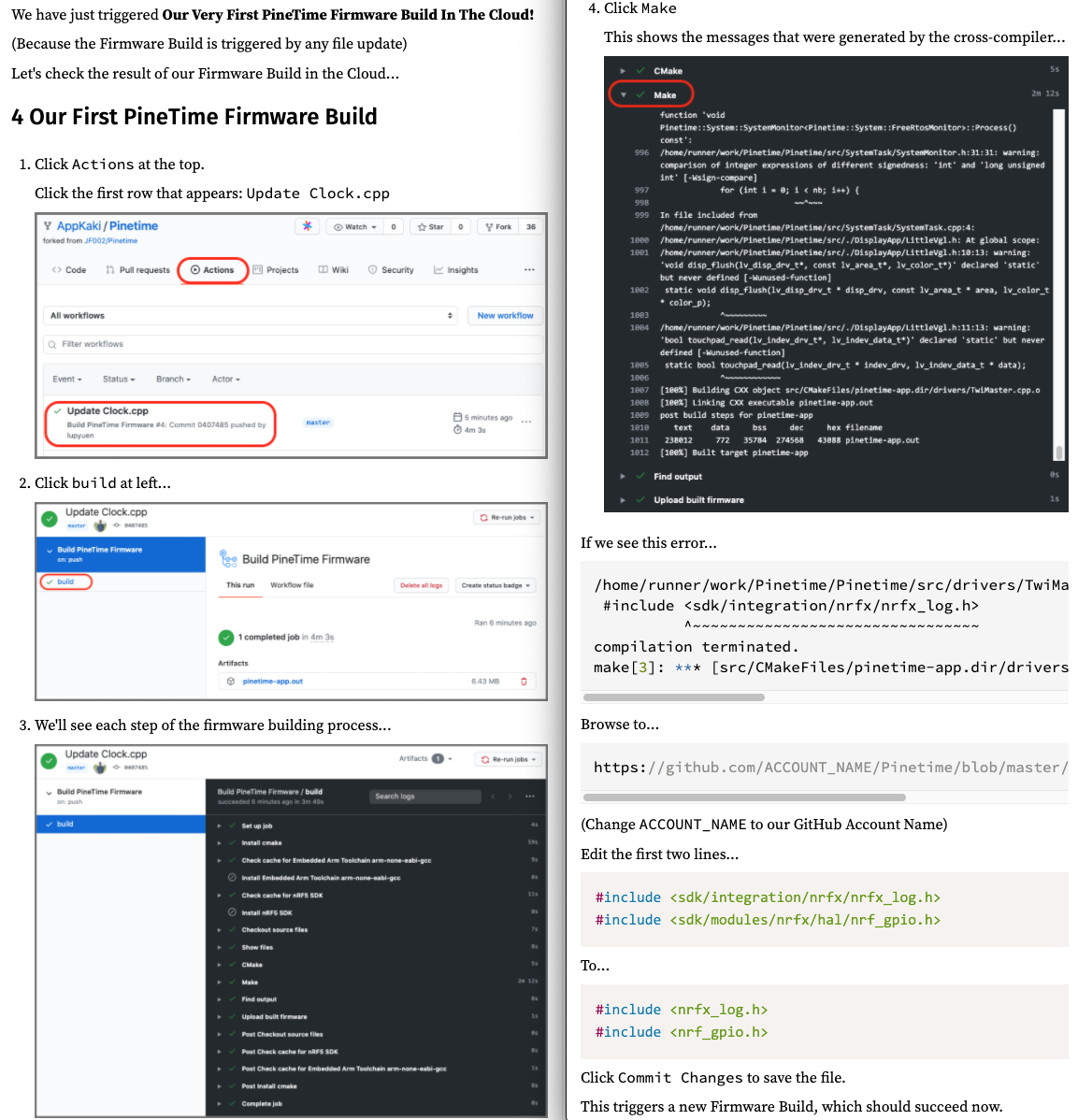Collapse the Make step in build log
The height and width of the screenshot is (1120, 1078).
[x=624, y=95]
